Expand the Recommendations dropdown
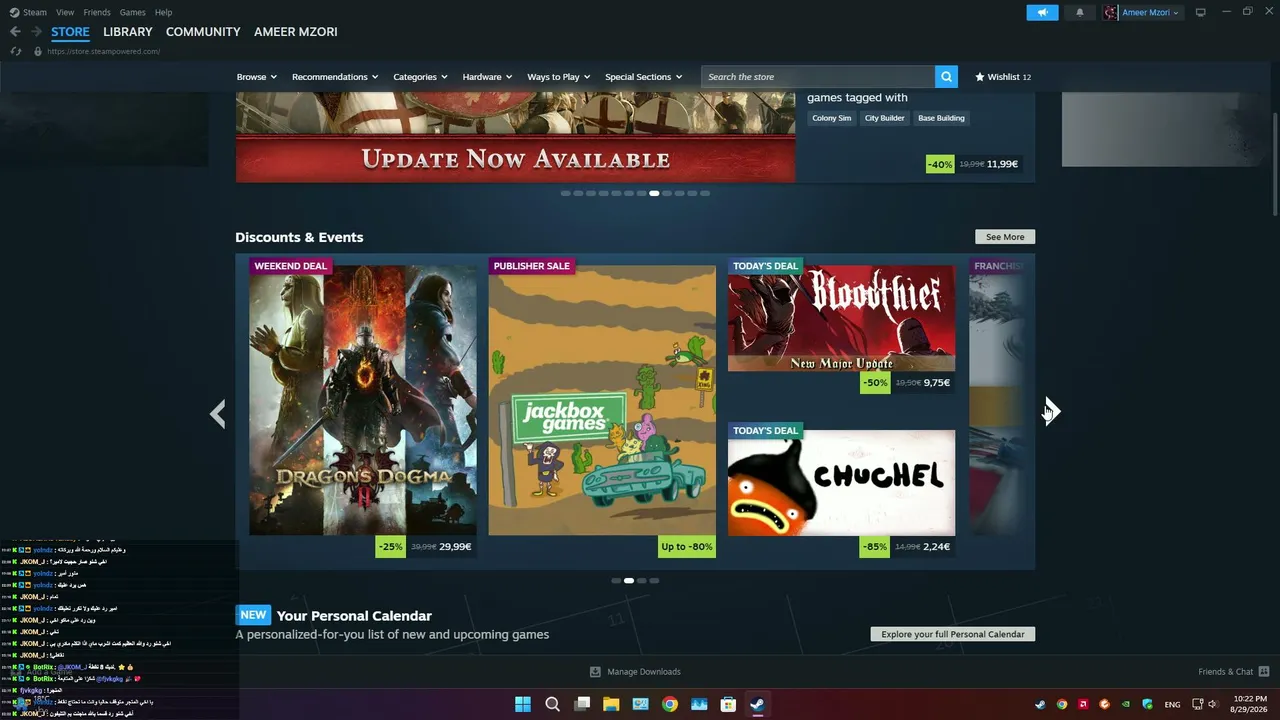Viewport: 1280px width, 720px height. point(335,77)
